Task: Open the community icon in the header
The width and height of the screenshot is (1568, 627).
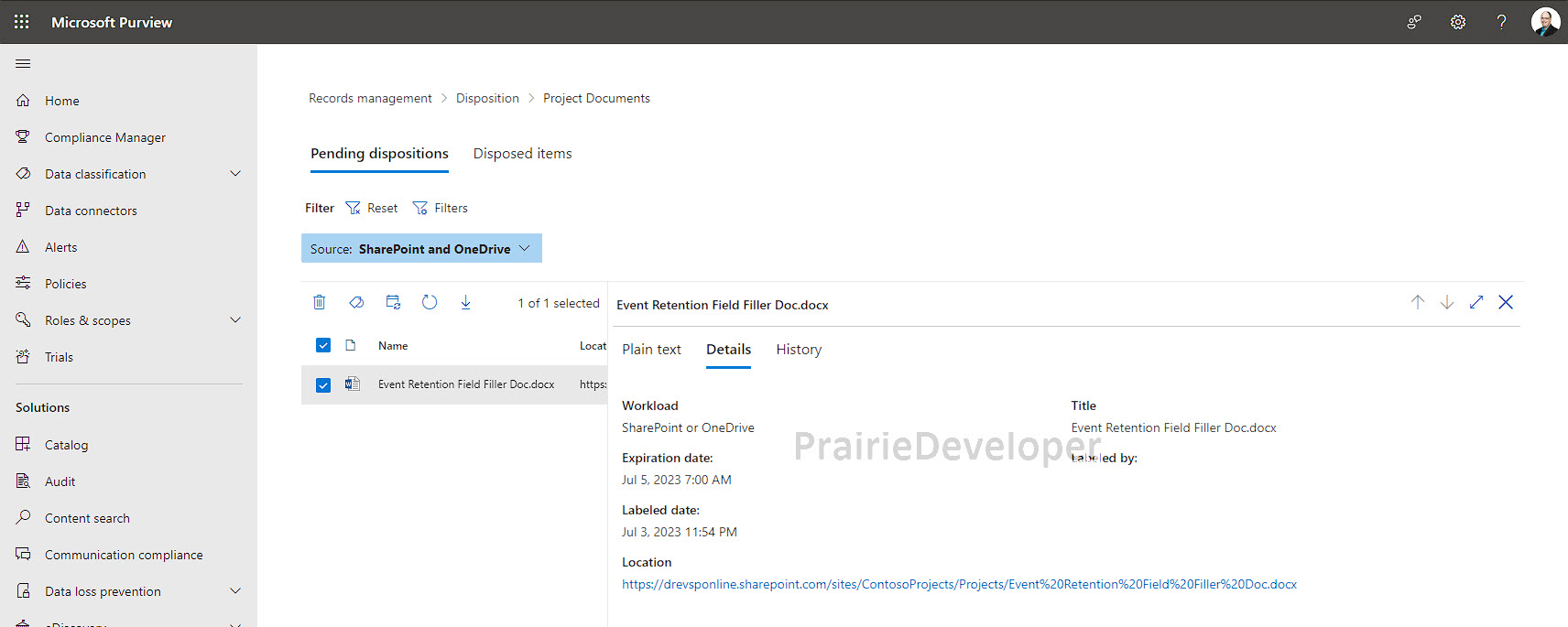Action: (x=1414, y=22)
